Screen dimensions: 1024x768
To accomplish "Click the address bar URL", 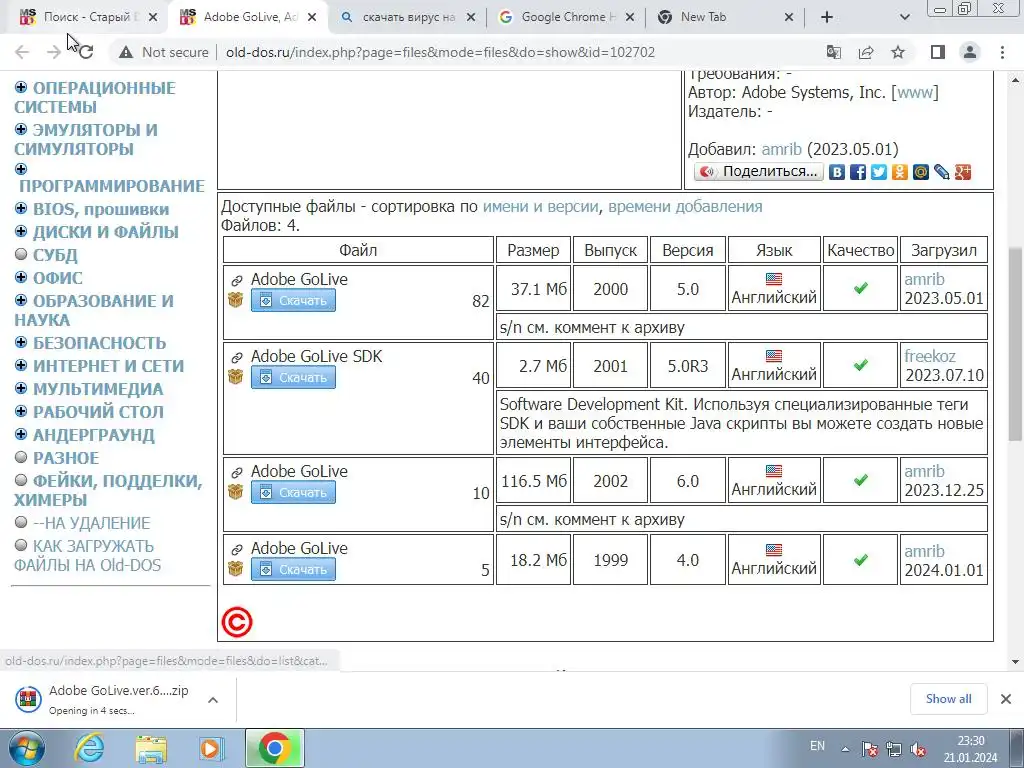I will pyautogui.click(x=440, y=52).
